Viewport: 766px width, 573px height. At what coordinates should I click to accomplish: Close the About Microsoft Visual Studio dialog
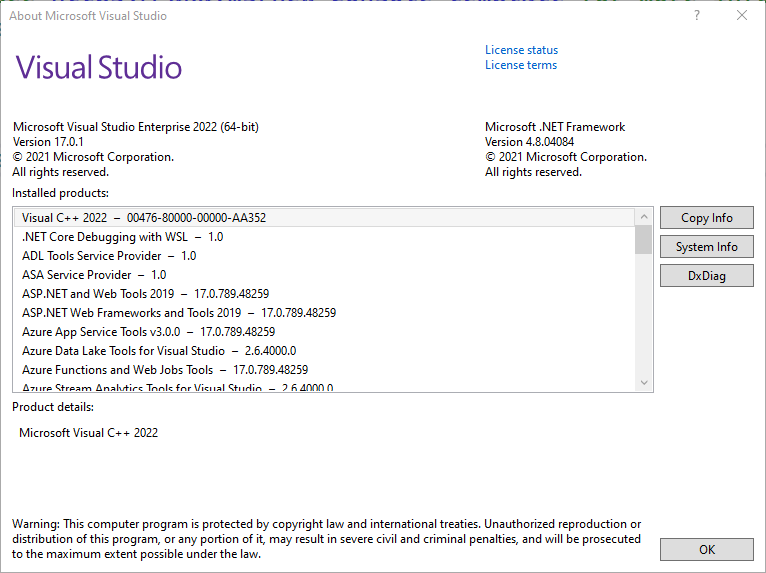742,15
